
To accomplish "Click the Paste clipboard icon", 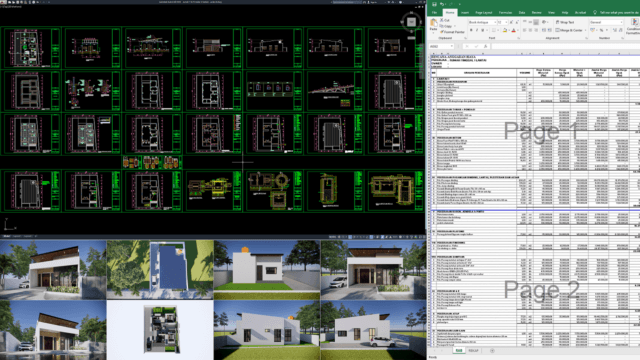I will (433, 23).
